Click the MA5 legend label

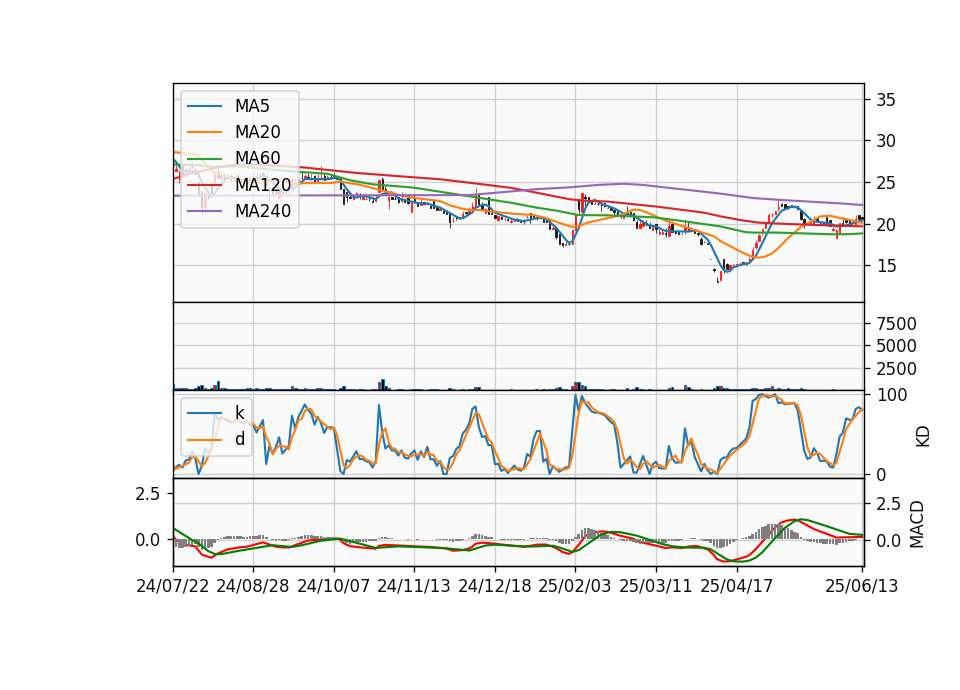pyautogui.click(x=252, y=106)
